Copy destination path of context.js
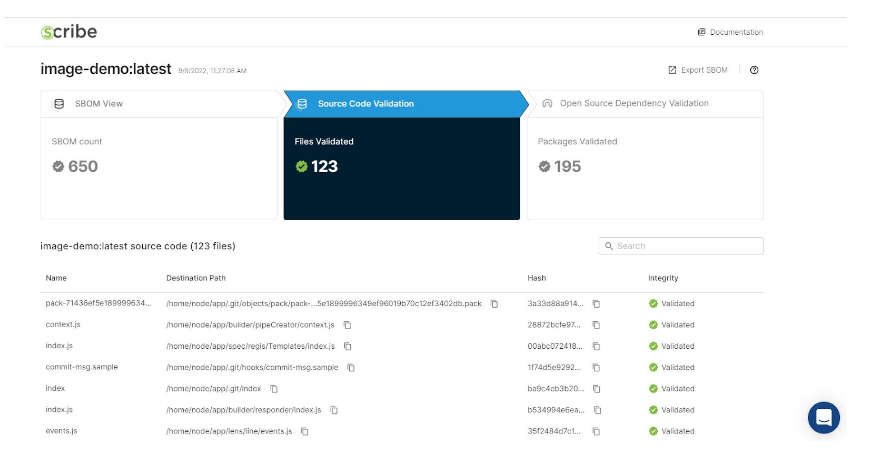The width and height of the screenshot is (874, 469). coord(347,325)
